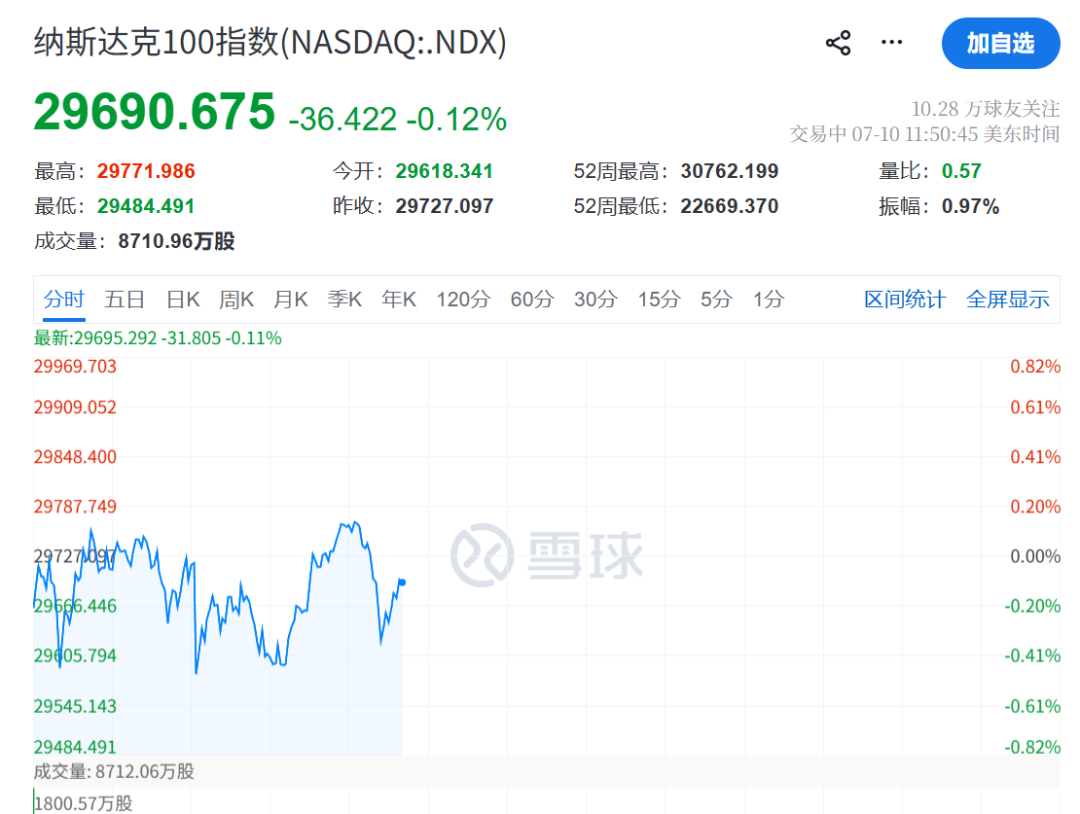This screenshot has width=1080, height=814.
Task: Click the 29848.400 y-axis label
Action: tap(75, 457)
